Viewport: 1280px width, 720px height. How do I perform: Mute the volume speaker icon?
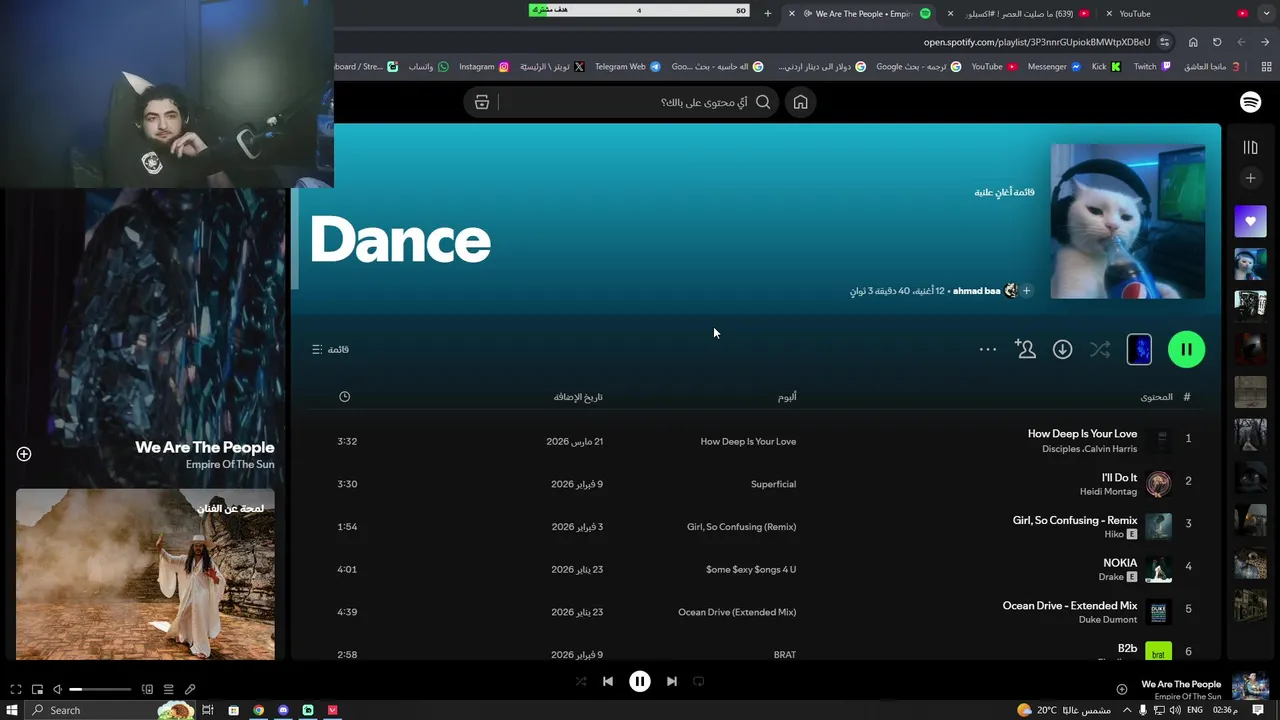[57, 689]
